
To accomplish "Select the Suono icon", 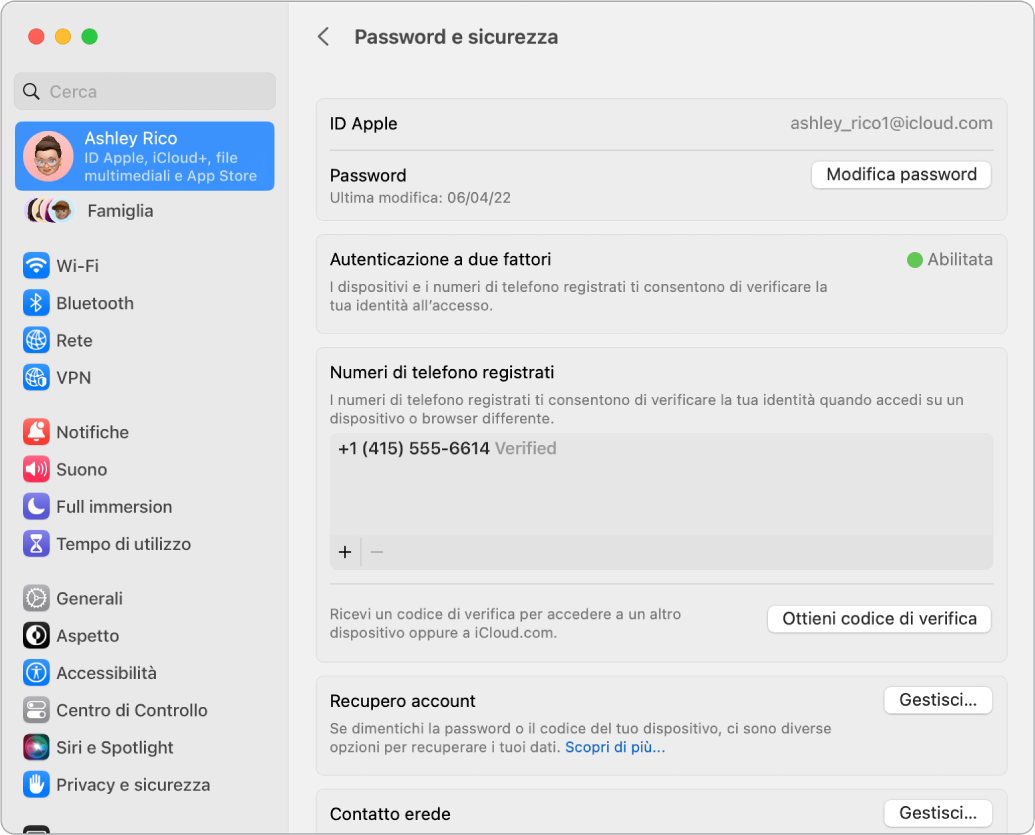I will point(37,469).
